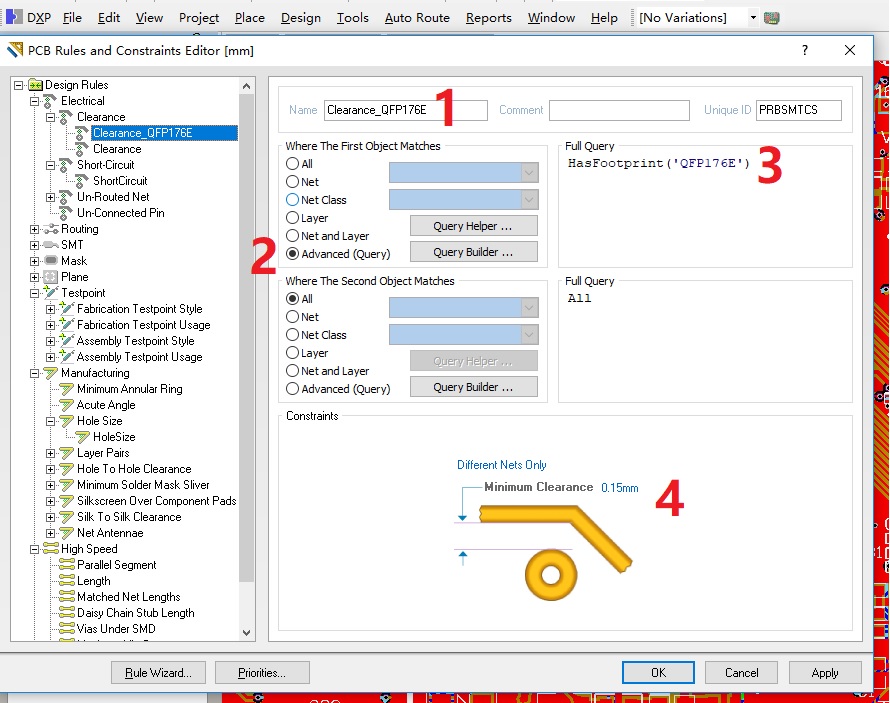Click the SMT category icon
Viewport: 890px width, 703px height.
[x=51, y=245]
